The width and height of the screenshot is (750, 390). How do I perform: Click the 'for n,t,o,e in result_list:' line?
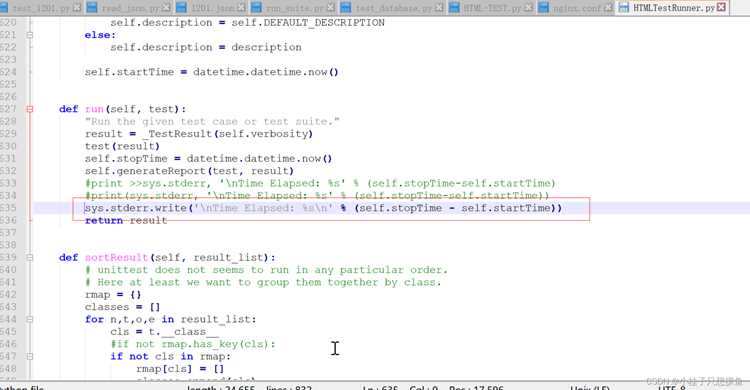171,319
